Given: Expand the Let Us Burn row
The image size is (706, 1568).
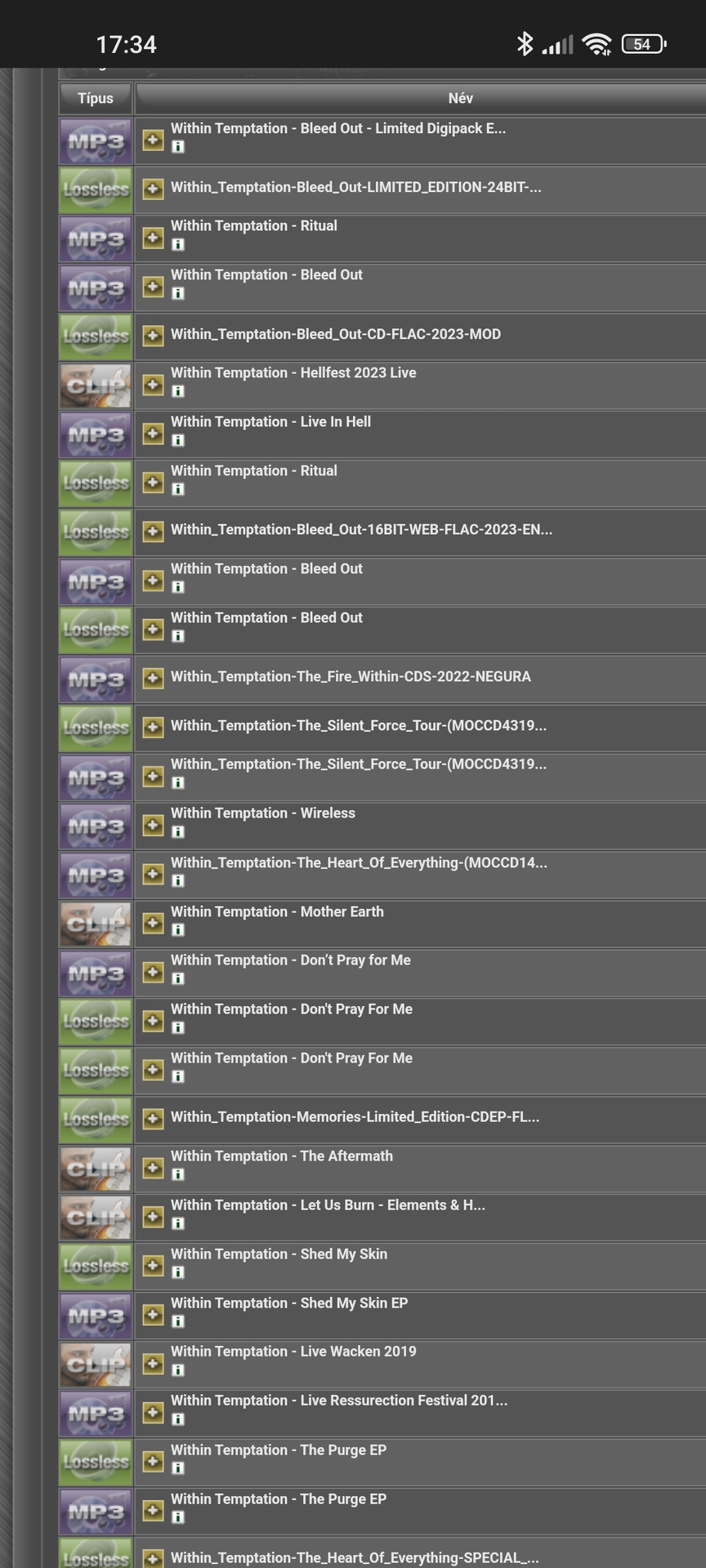Looking at the screenshot, I should (153, 1217).
